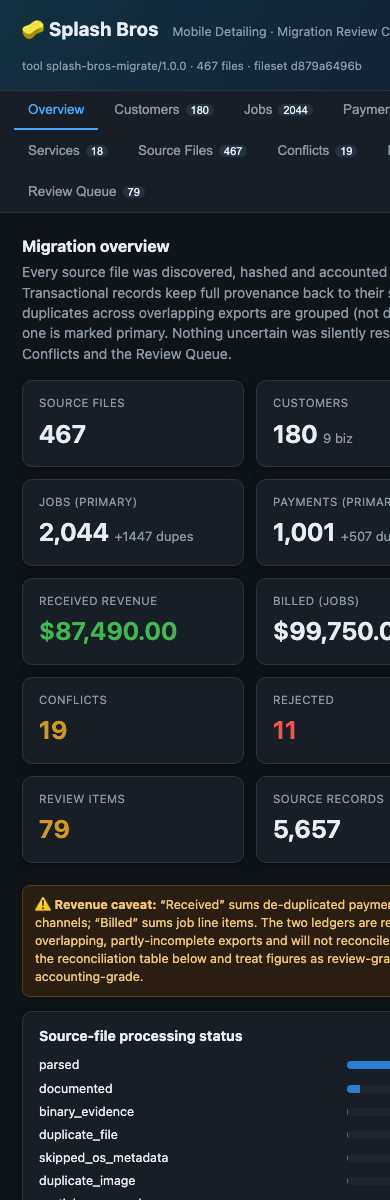
Task: Click the Source Files 467 card
Action: [133, 423]
